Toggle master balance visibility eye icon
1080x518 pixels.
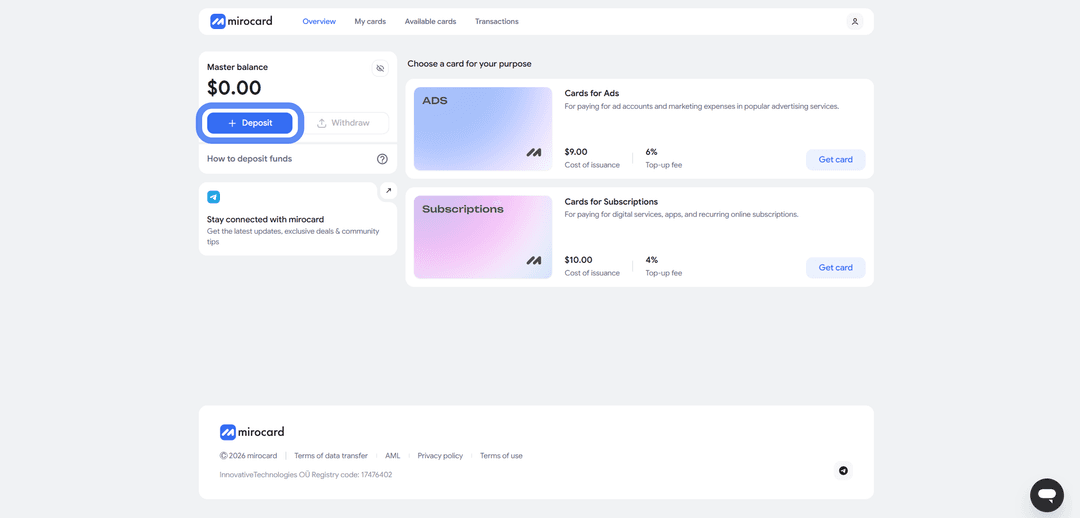click(380, 68)
